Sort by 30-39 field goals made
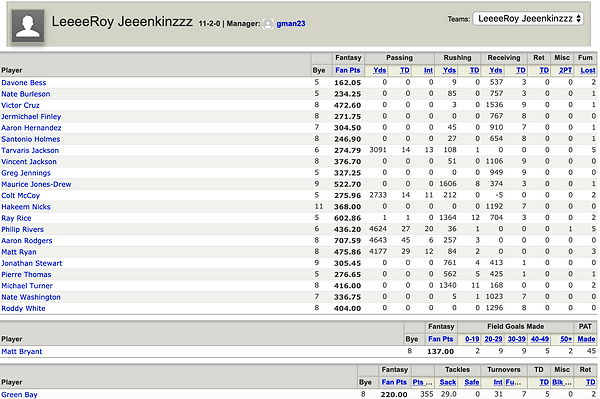600x399 pixels. 517,339
